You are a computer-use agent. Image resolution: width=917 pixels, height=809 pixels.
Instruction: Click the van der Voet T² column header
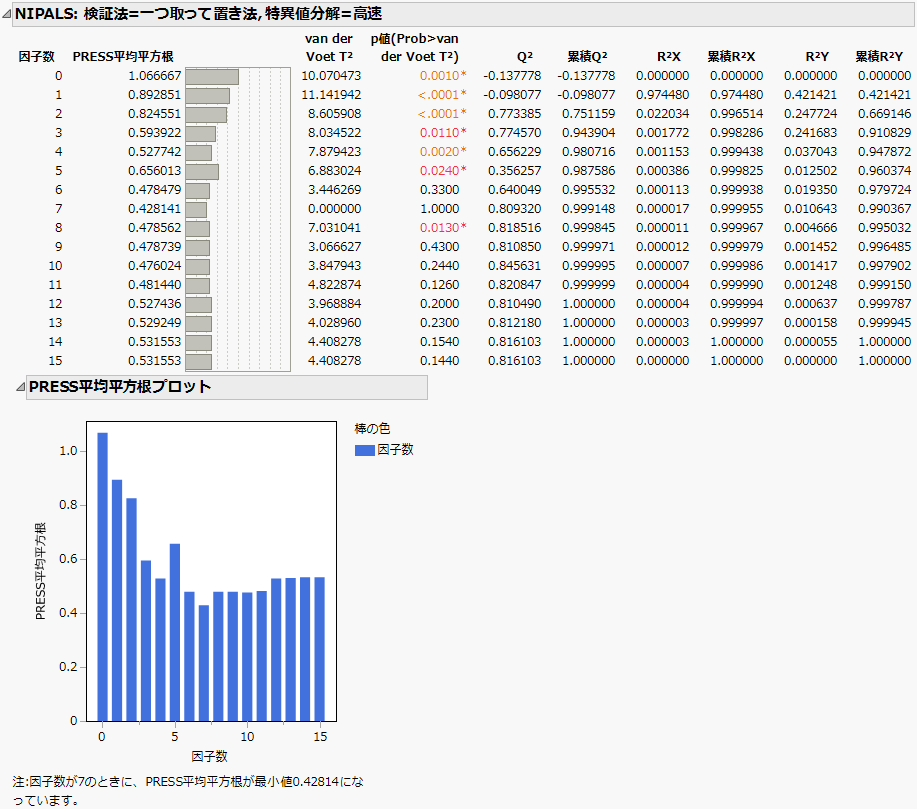[x=329, y=48]
